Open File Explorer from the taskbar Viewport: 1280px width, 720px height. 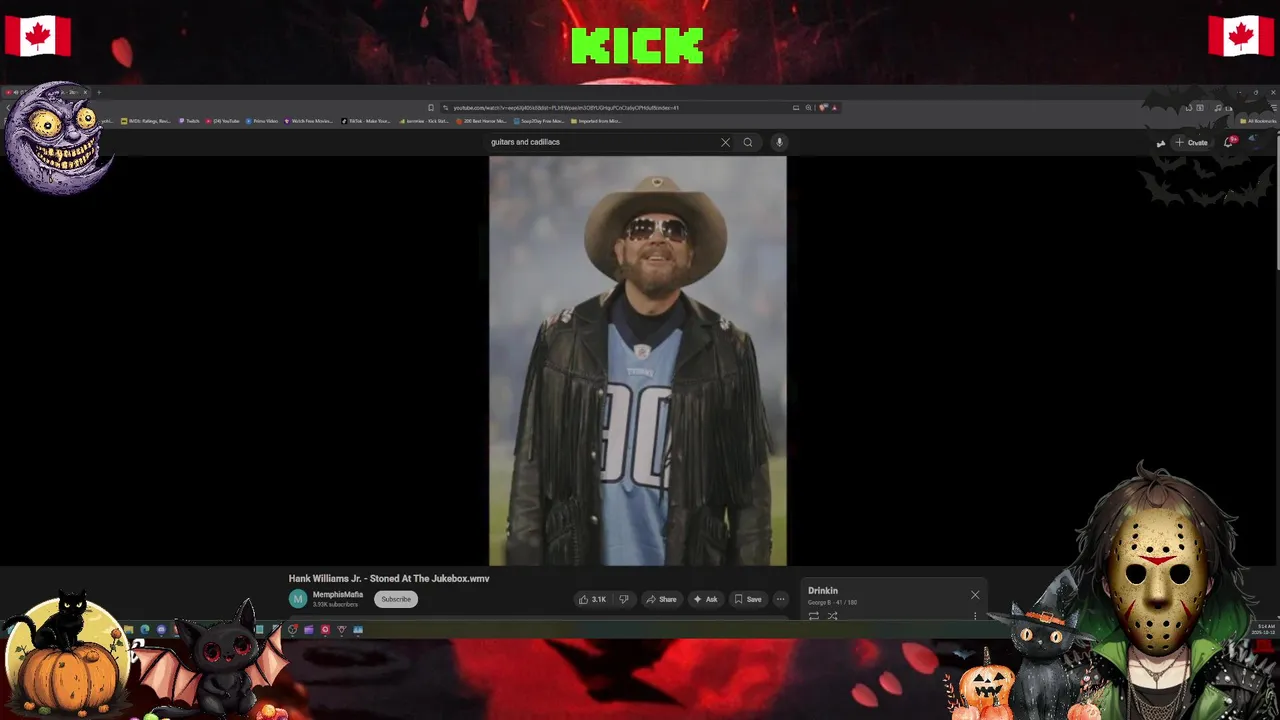tap(129, 630)
